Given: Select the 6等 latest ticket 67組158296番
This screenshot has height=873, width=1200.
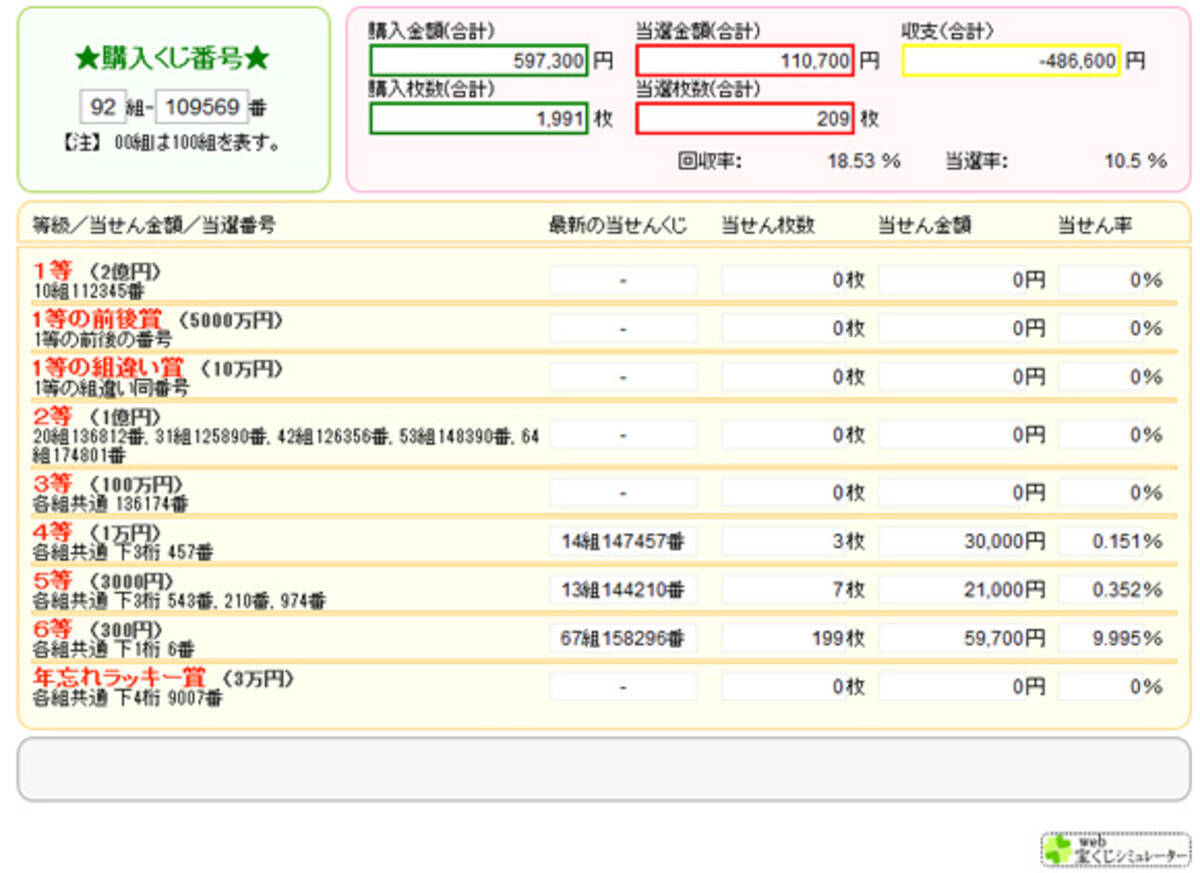Looking at the screenshot, I should [623, 638].
